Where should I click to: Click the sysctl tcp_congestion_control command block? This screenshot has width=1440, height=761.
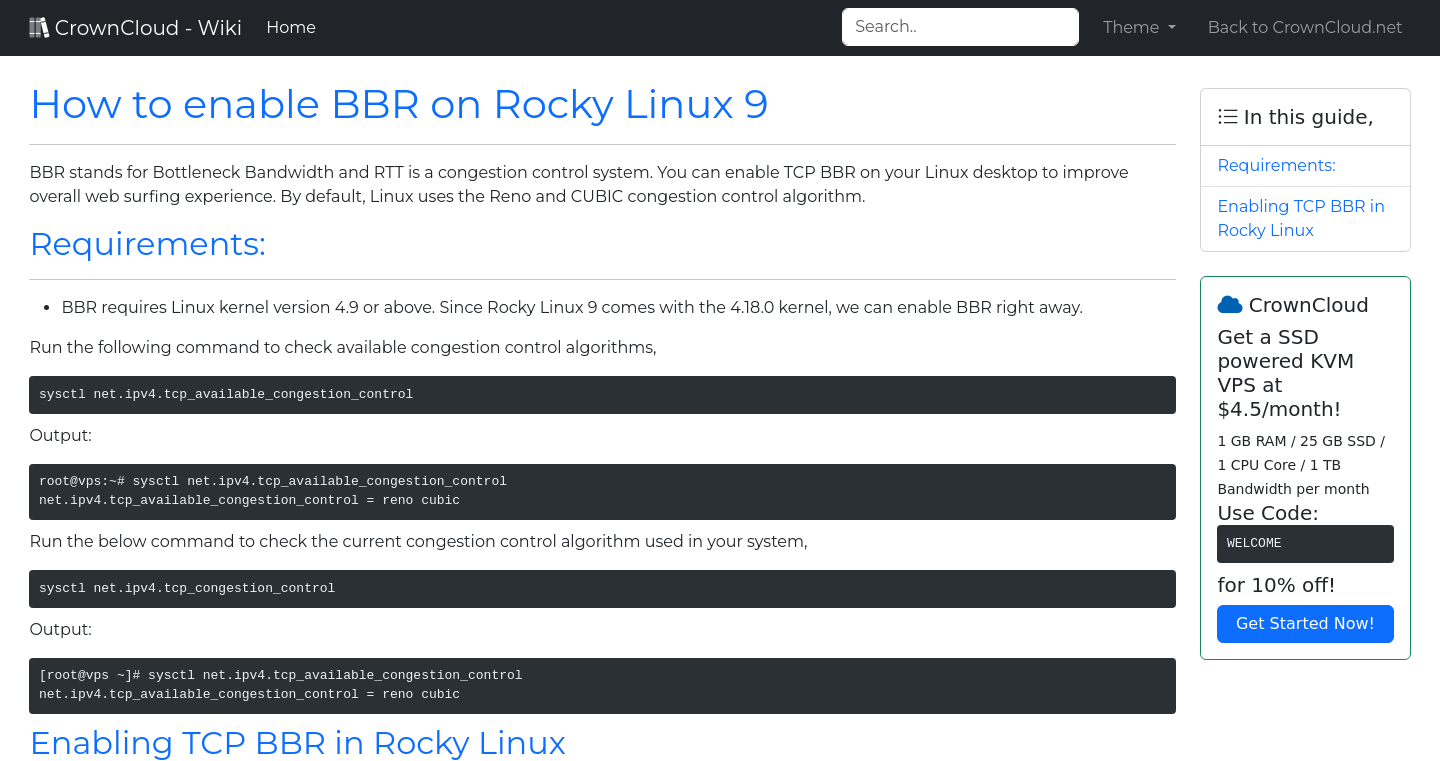click(x=601, y=588)
